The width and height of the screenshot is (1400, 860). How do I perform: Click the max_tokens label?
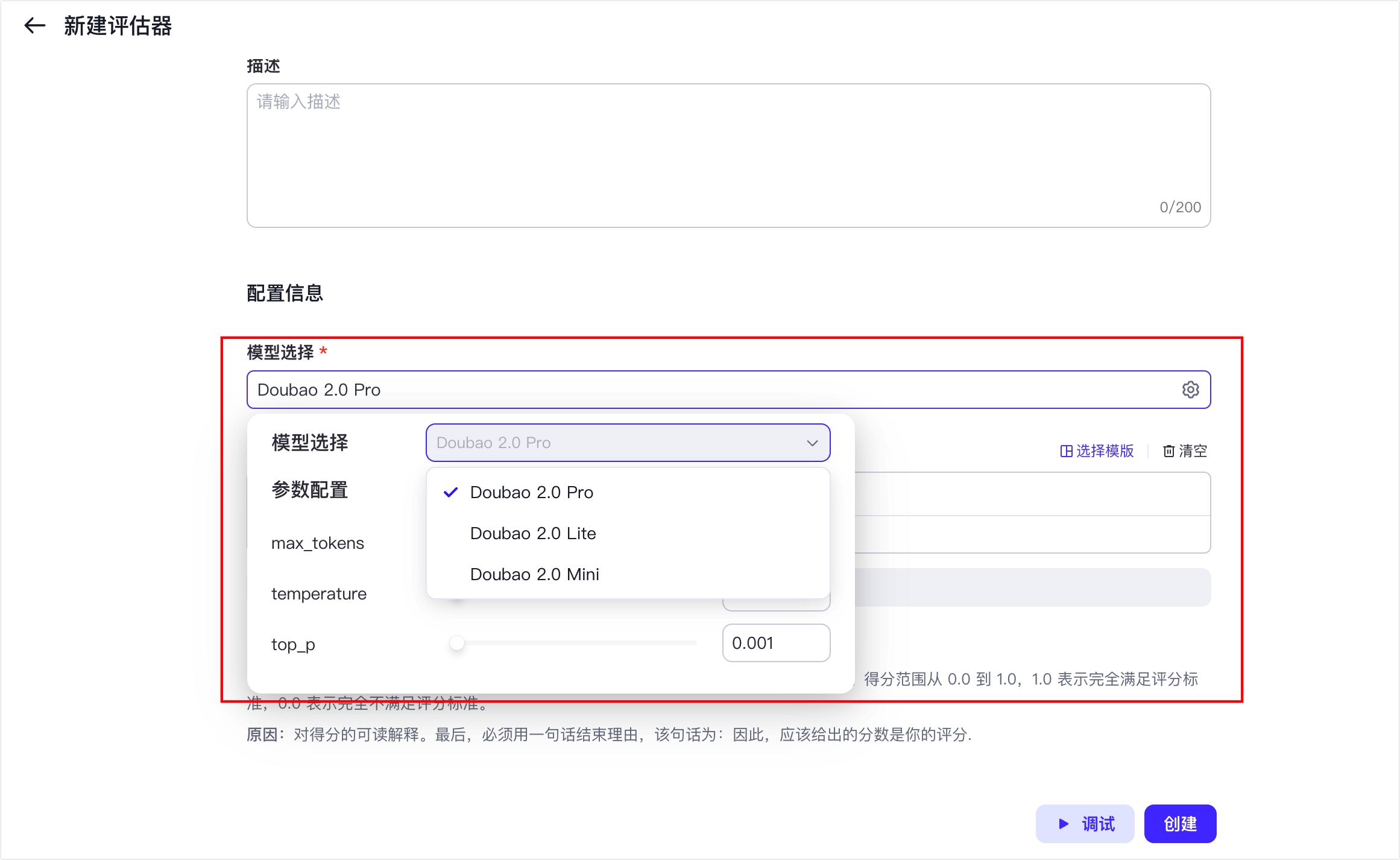[318, 543]
